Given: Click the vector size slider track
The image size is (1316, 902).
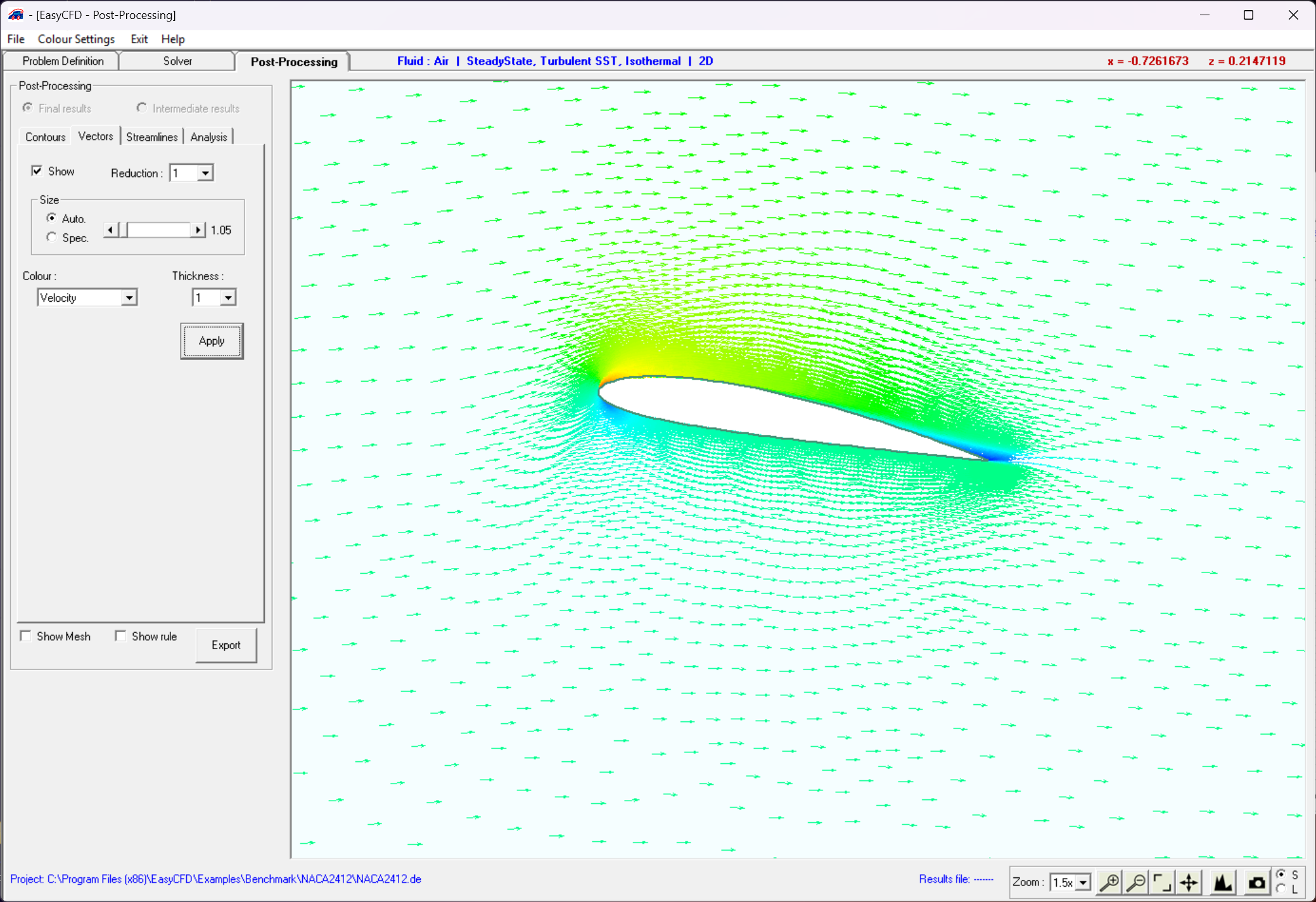Looking at the screenshot, I should pyautogui.click(x=159, y=229).
